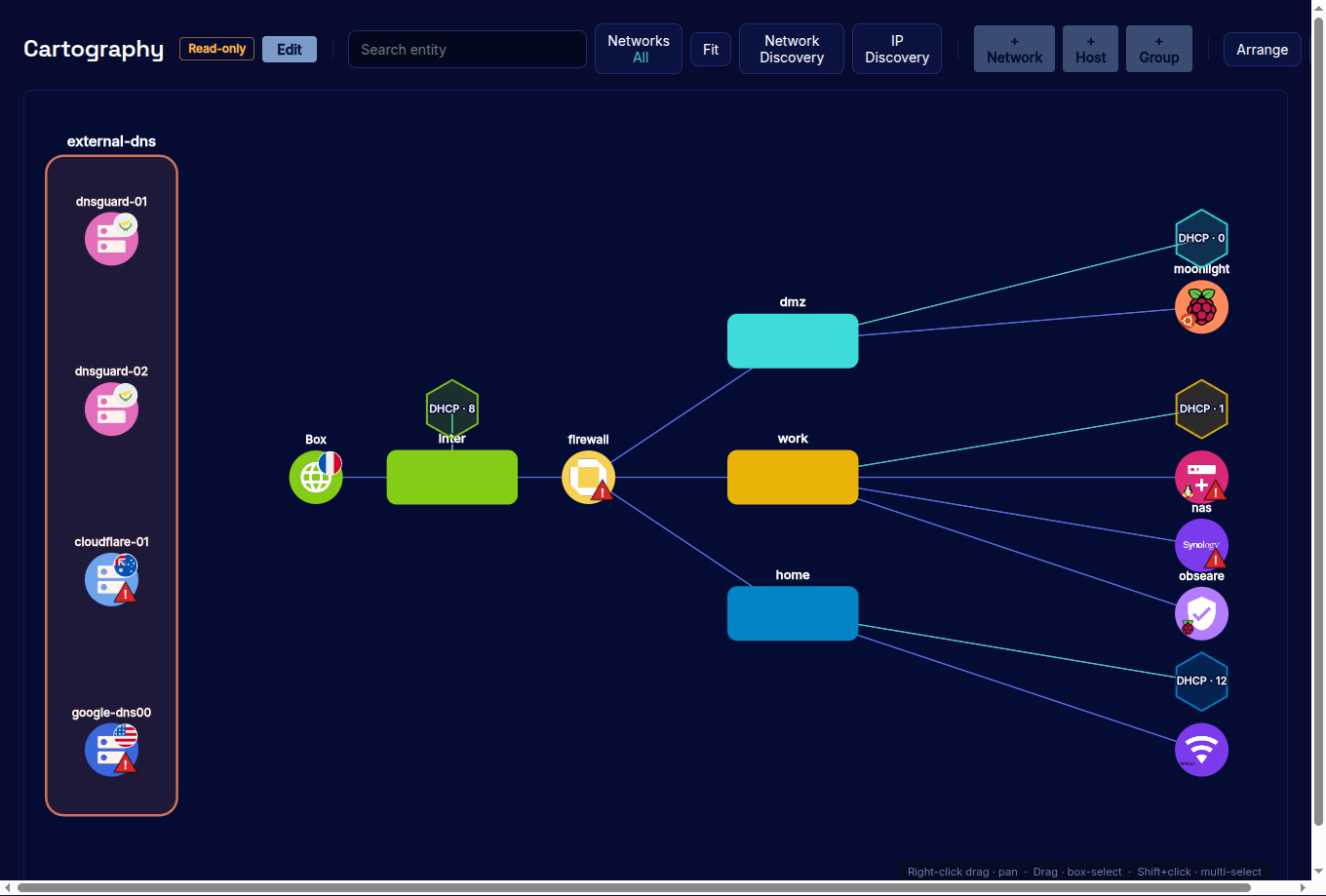
Task: Switch to Edit mode
Action: [x=290, y=49]
